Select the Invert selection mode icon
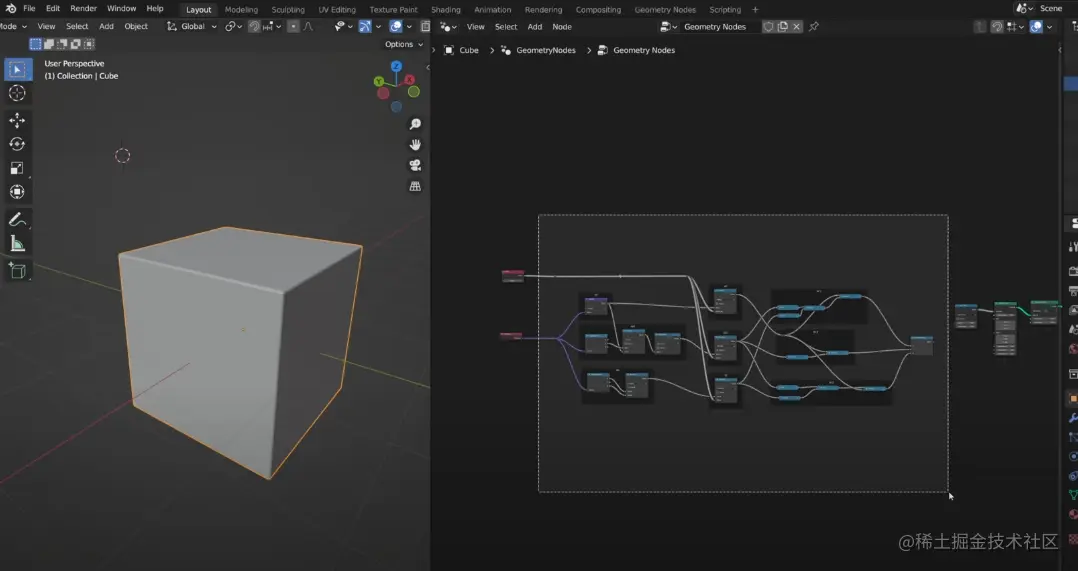The height and width of the screenshot is (571, 1078). (75, 44)
